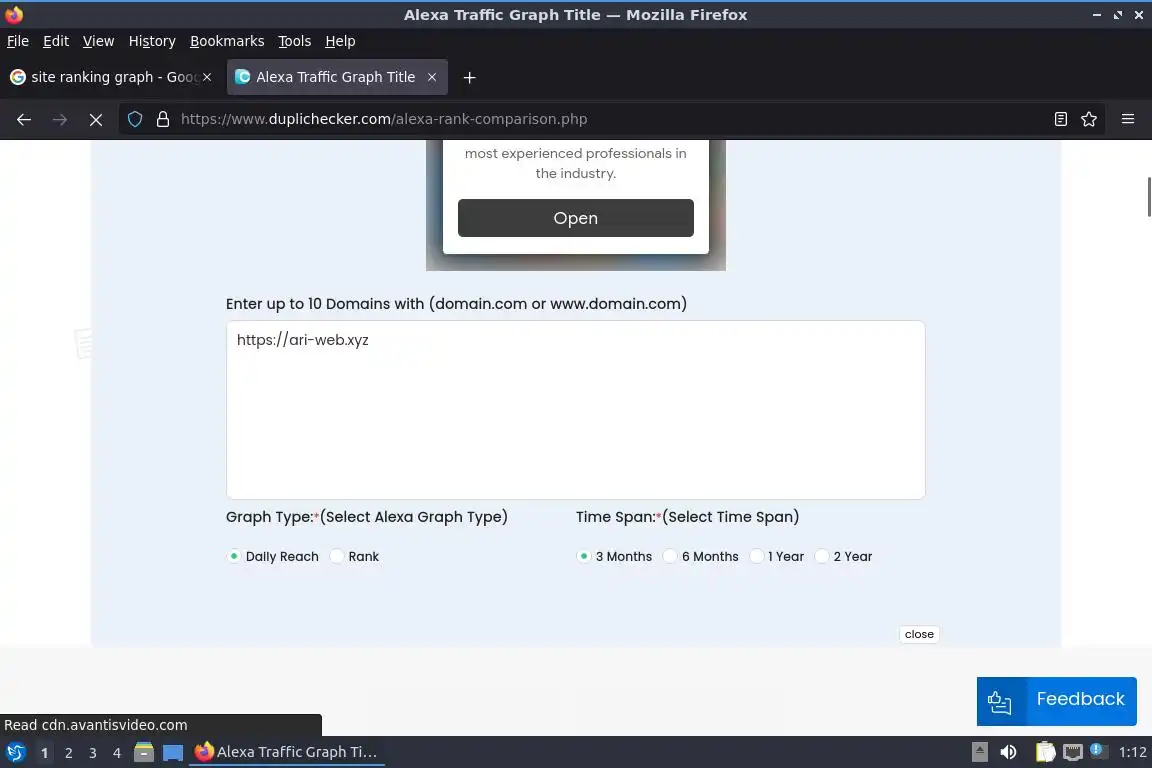Select the Daily Reach graph type
This screenshot has height=768, width=1152.
pos(234,556)
